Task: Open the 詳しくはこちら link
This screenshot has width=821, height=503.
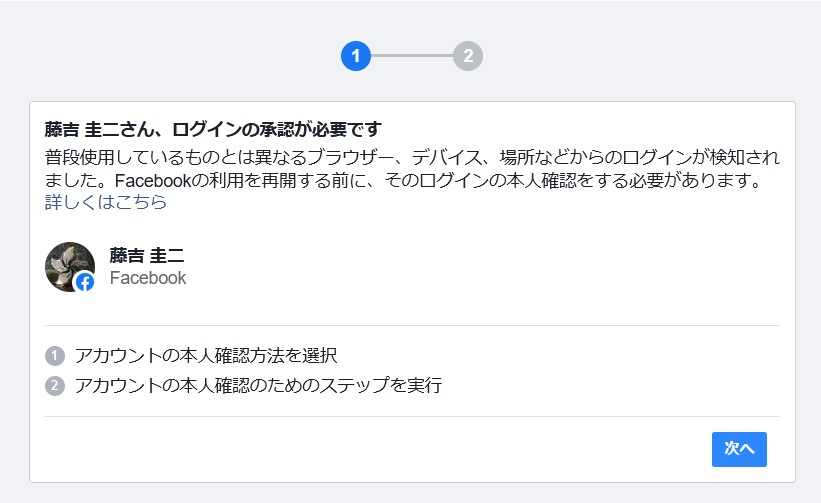Action: (x=105, y=202)
